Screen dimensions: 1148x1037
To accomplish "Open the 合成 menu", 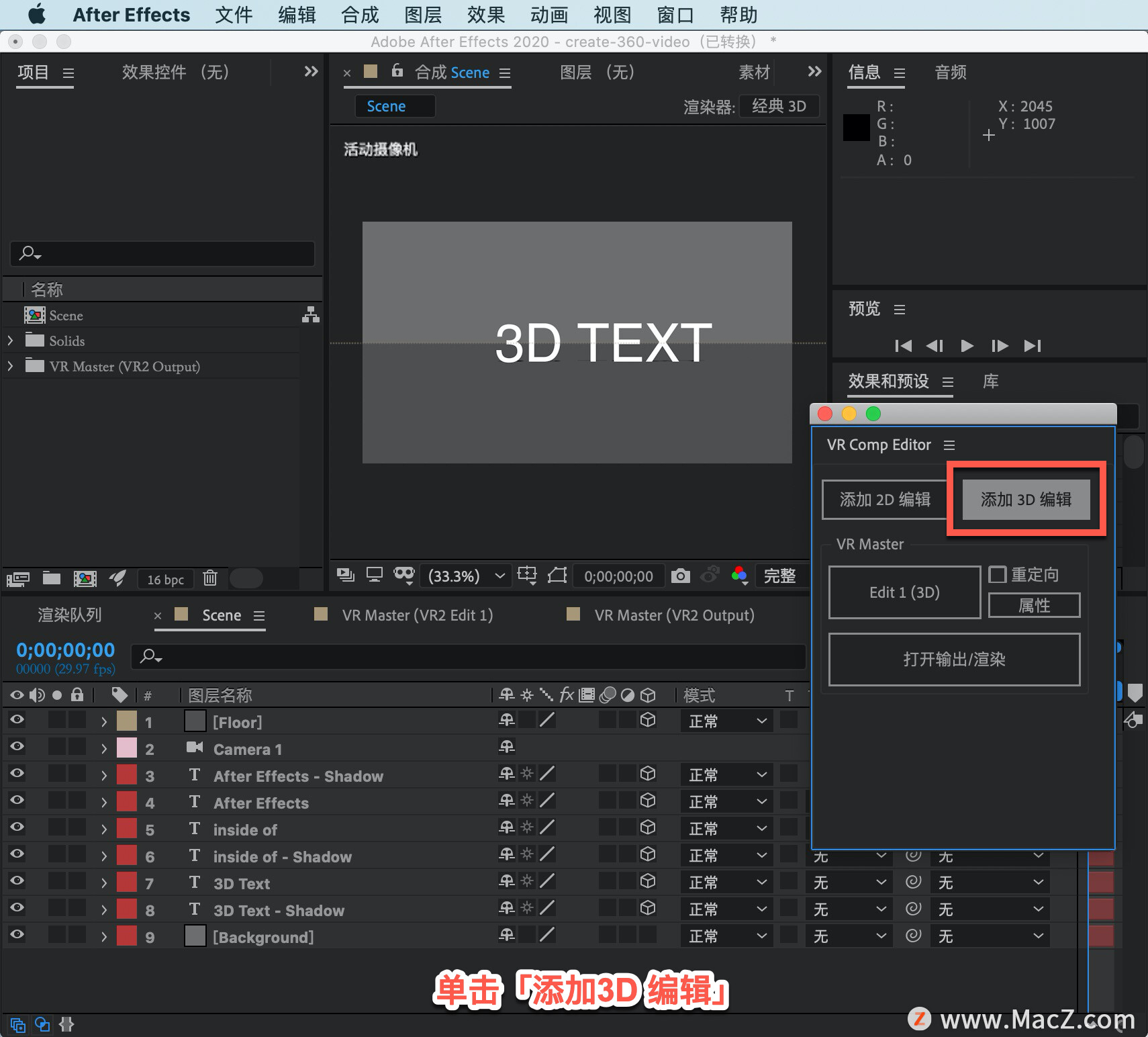I will [x=360, y=15].
